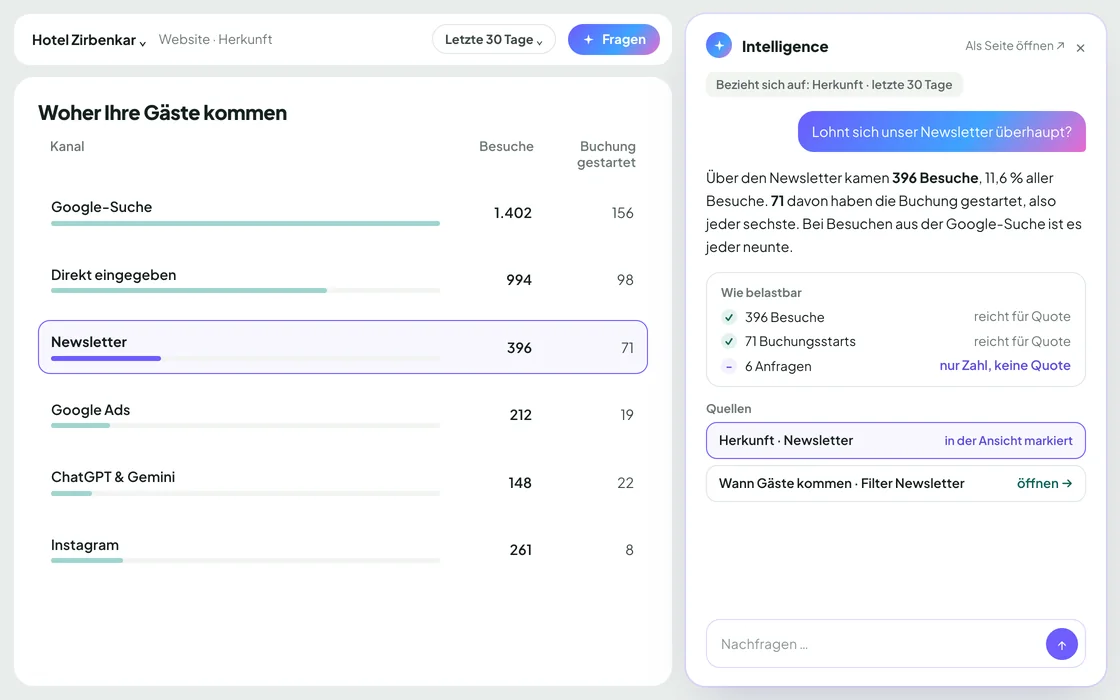Click the Buchung gestartet column header
This screenshot has width=1120, height=700.
606,154
